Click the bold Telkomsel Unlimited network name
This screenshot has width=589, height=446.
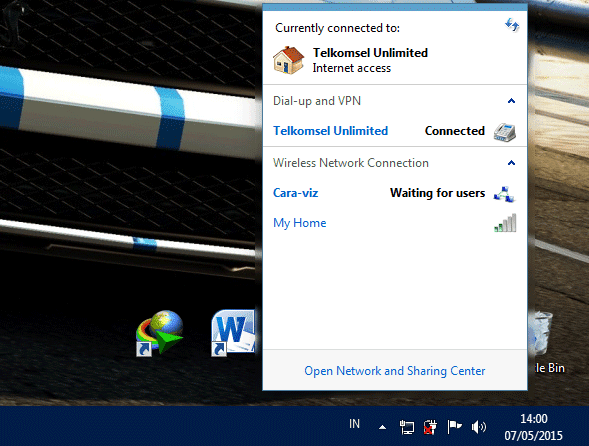(x=370, y=53)
